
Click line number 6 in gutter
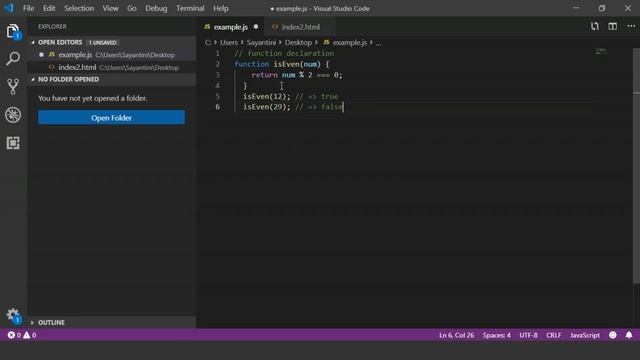(218, 107)
